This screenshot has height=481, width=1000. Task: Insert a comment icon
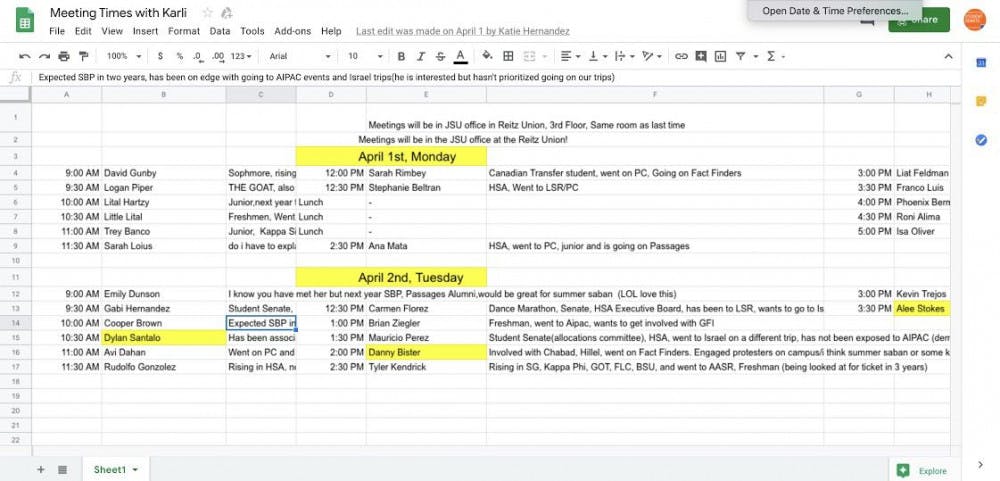[701, 57]
